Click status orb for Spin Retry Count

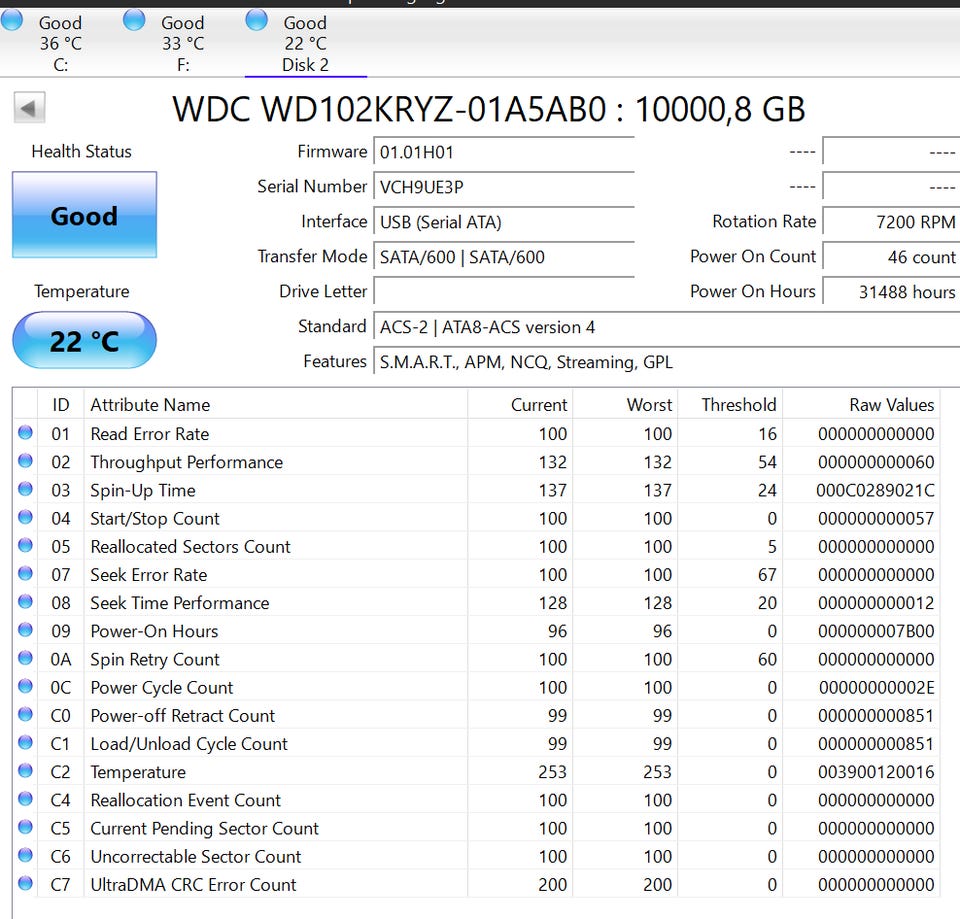click(25, 658)
